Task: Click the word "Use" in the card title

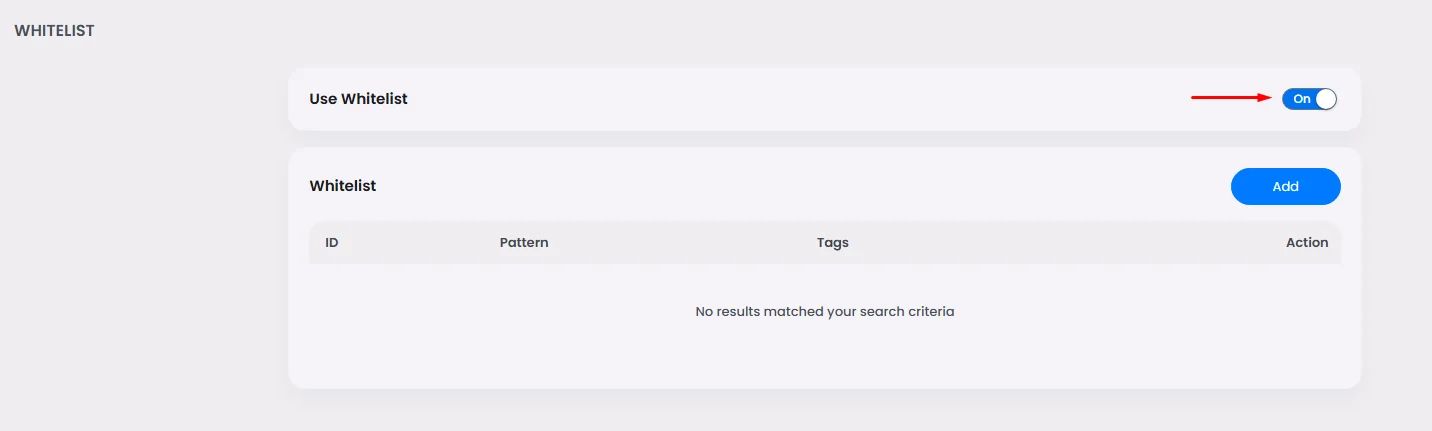Action: pyautogui.click(x=323, y=99)
